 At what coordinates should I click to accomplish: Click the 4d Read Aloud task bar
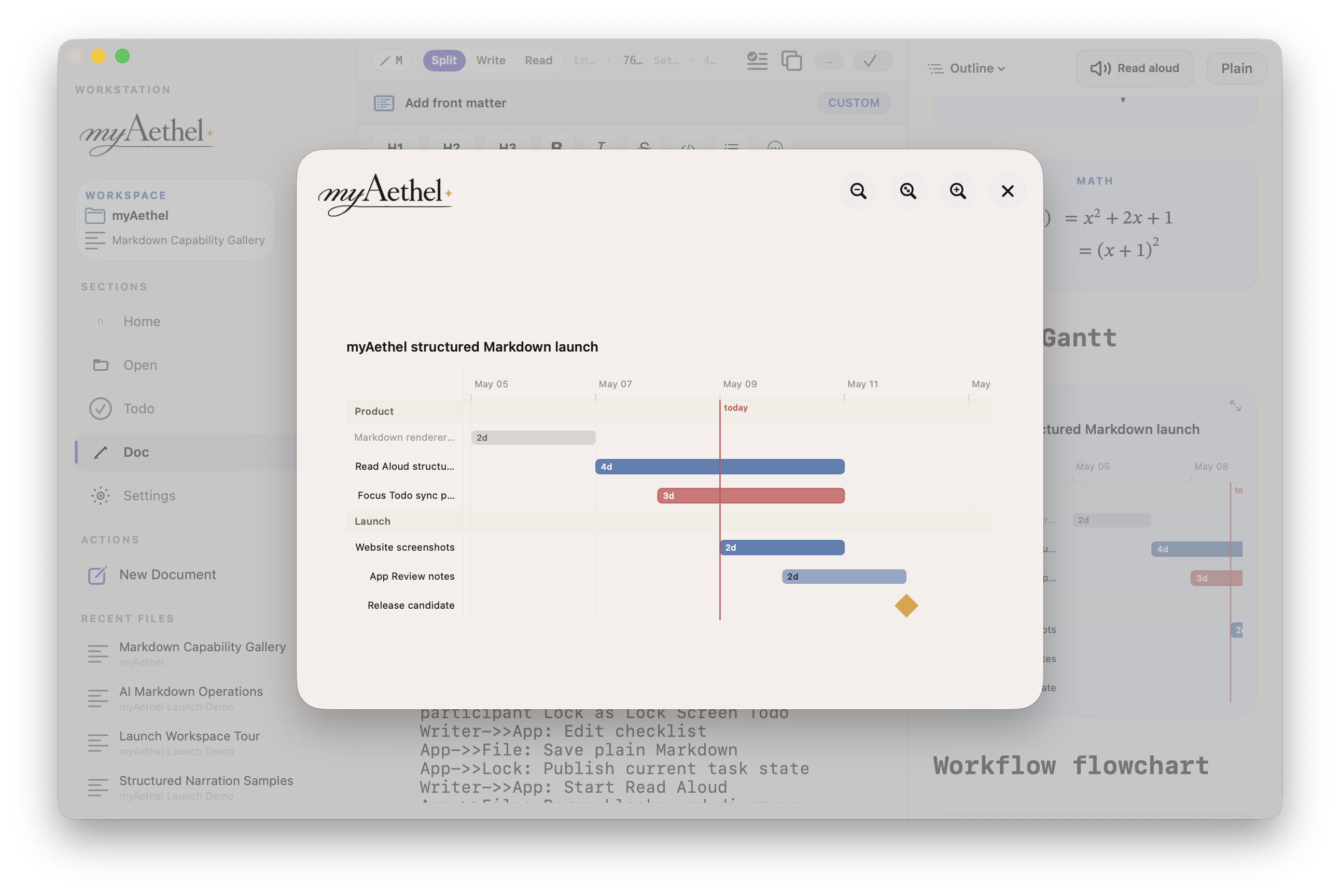(x=719, y=466)
